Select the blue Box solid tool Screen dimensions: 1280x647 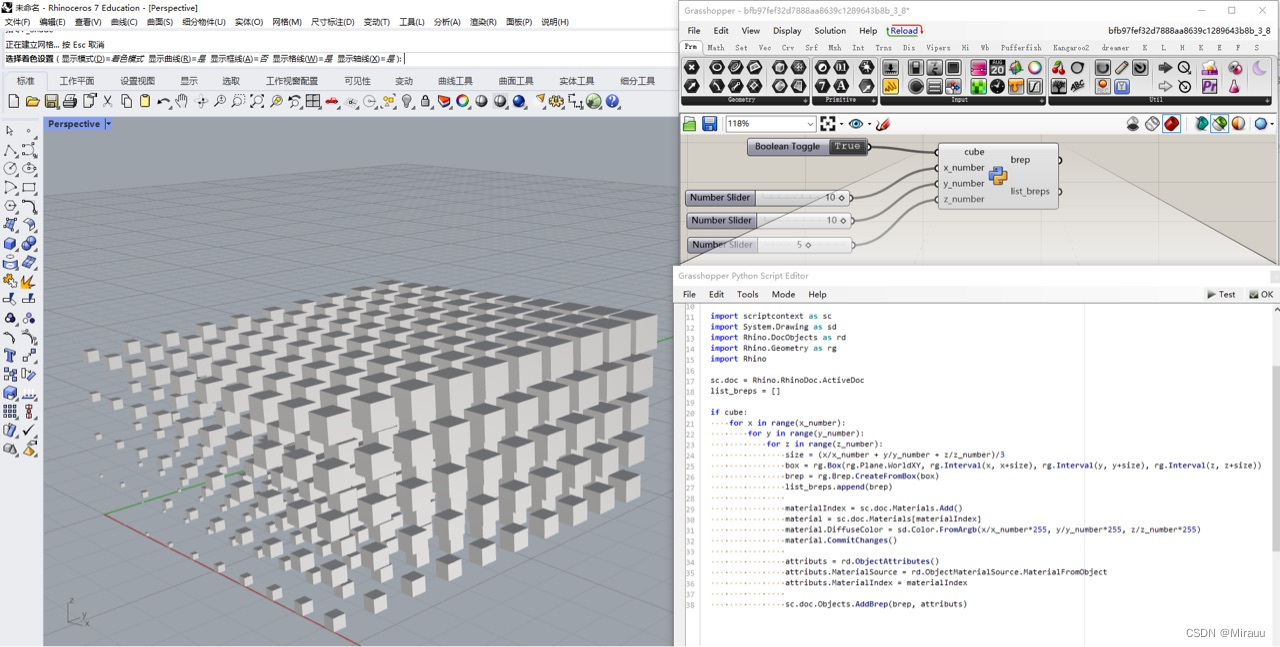(10, 243)
